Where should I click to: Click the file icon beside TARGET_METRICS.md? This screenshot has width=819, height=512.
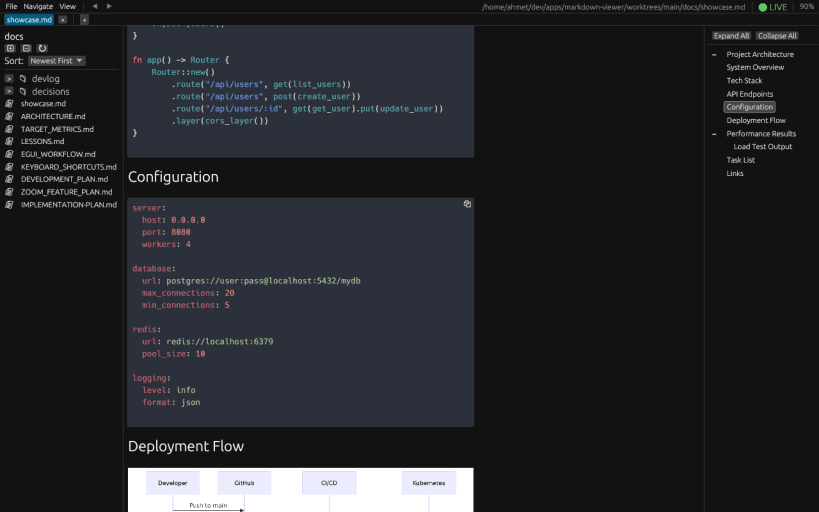(9, 129)
